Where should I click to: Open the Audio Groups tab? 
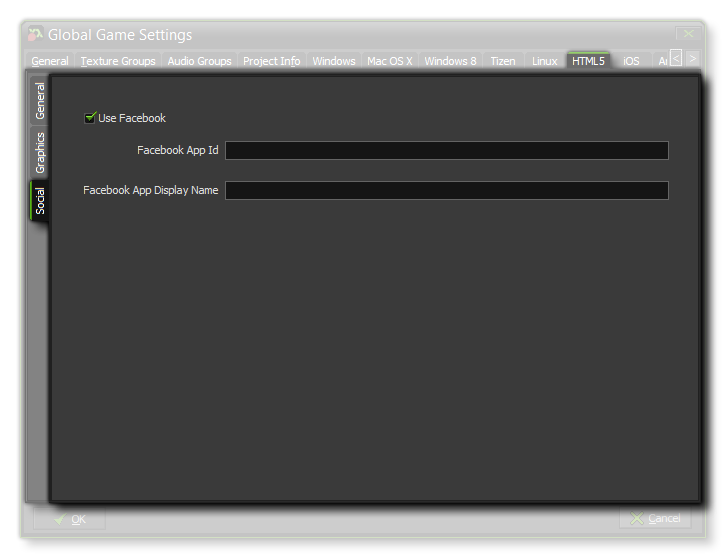pos(199,61)
